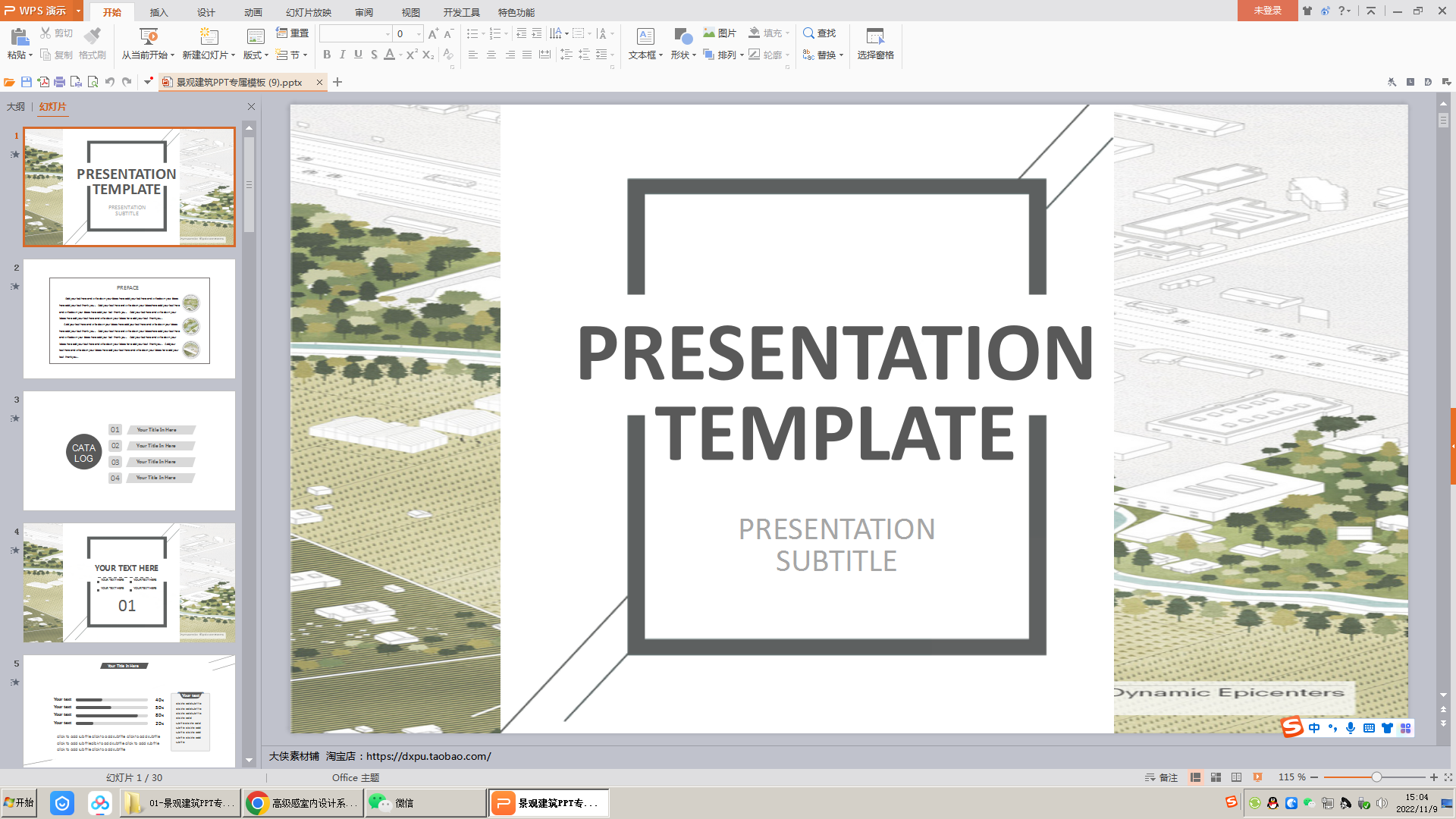Open the 幻灯片放映 (Slide Show) tab

(309, 12)
